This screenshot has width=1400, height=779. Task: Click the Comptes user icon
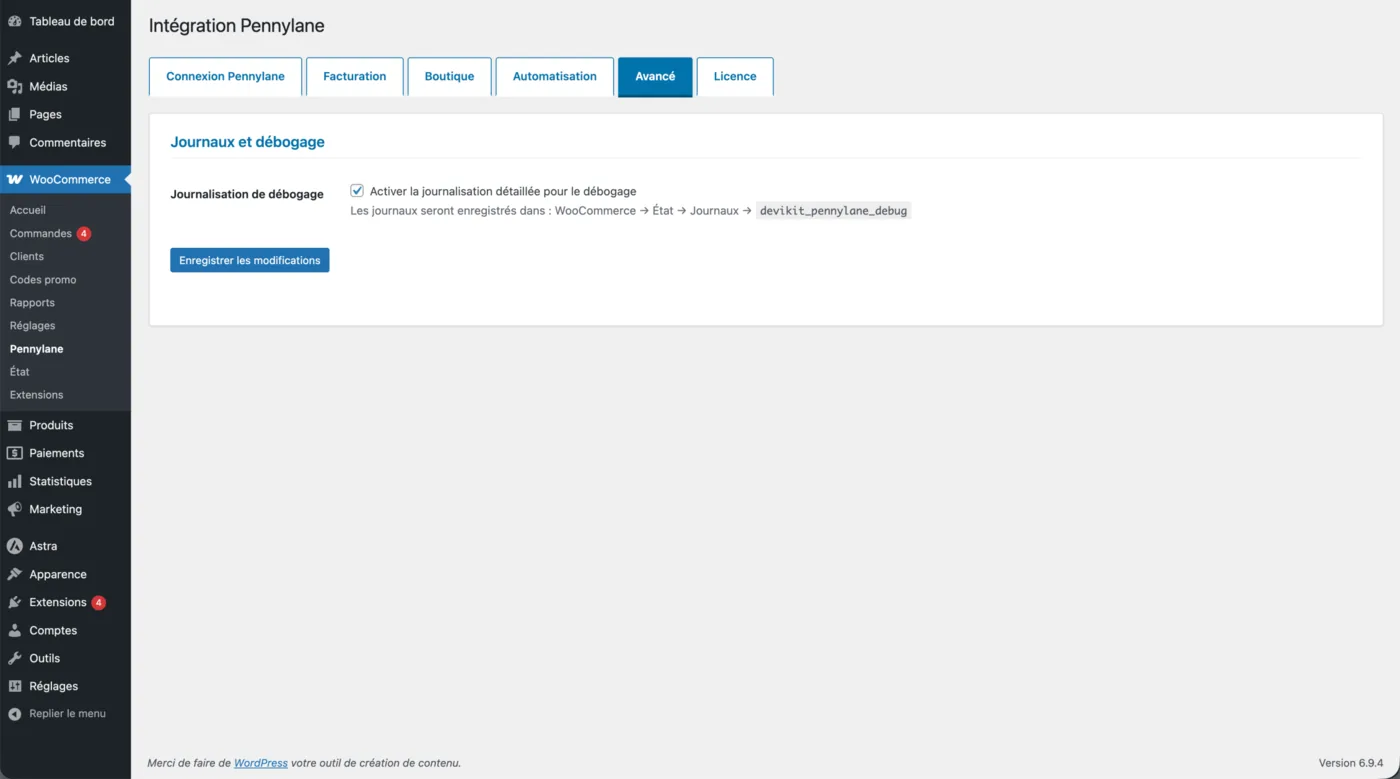(14, 630)
